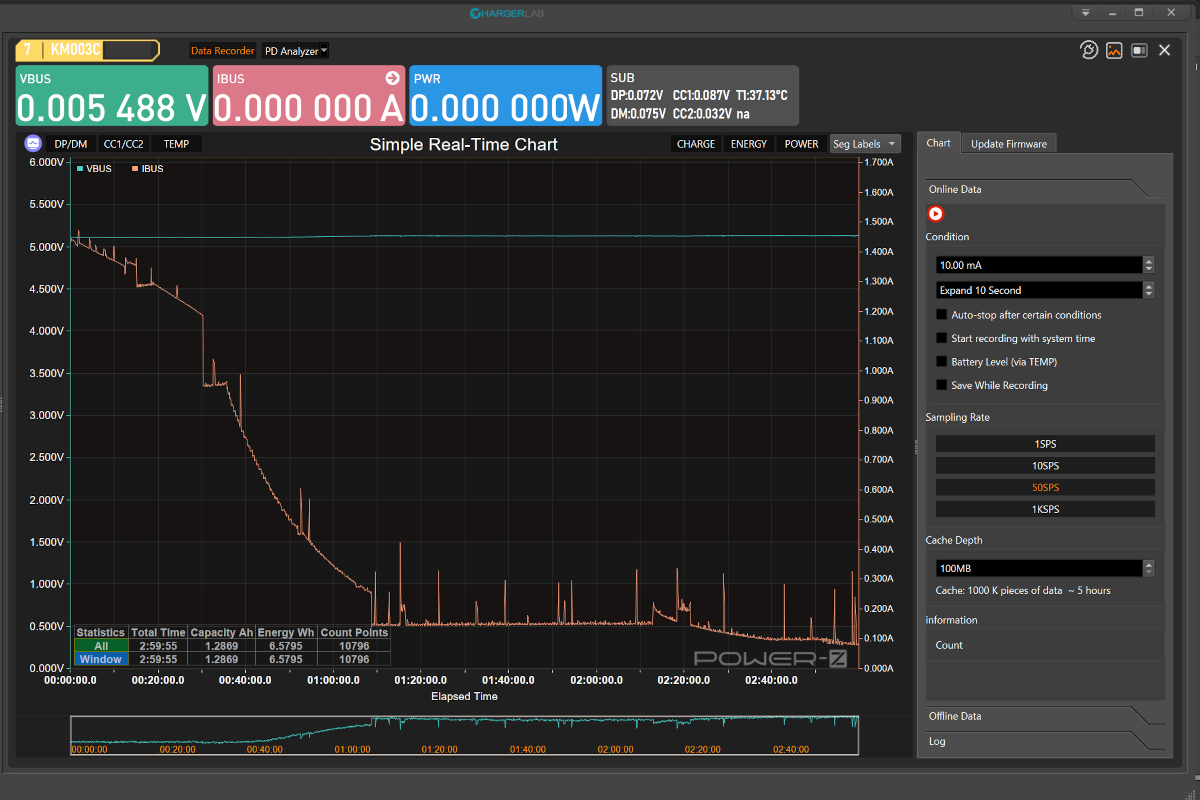The image size is (1200, 800).
Task: Open the title bar dropdown arrow icon
Action: (1086, 13)
